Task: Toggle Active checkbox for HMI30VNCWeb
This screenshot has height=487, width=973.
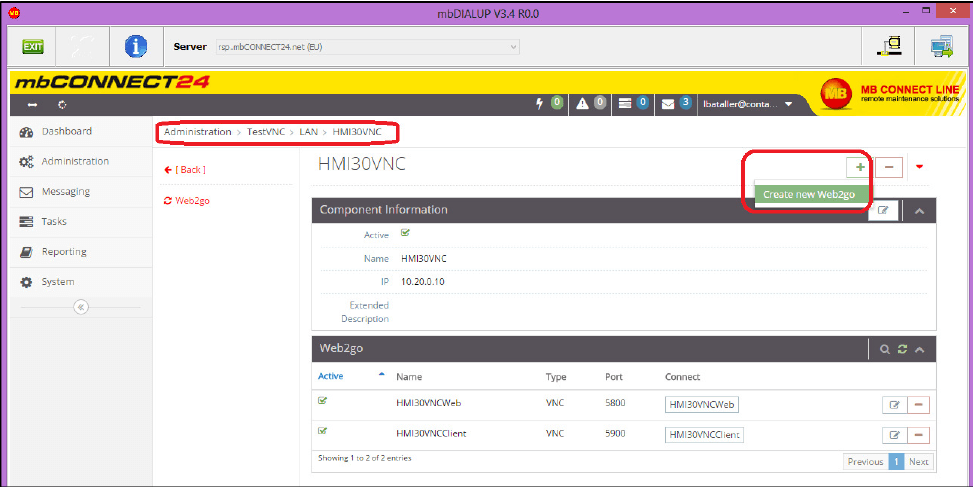Action: tap(323, 401)
